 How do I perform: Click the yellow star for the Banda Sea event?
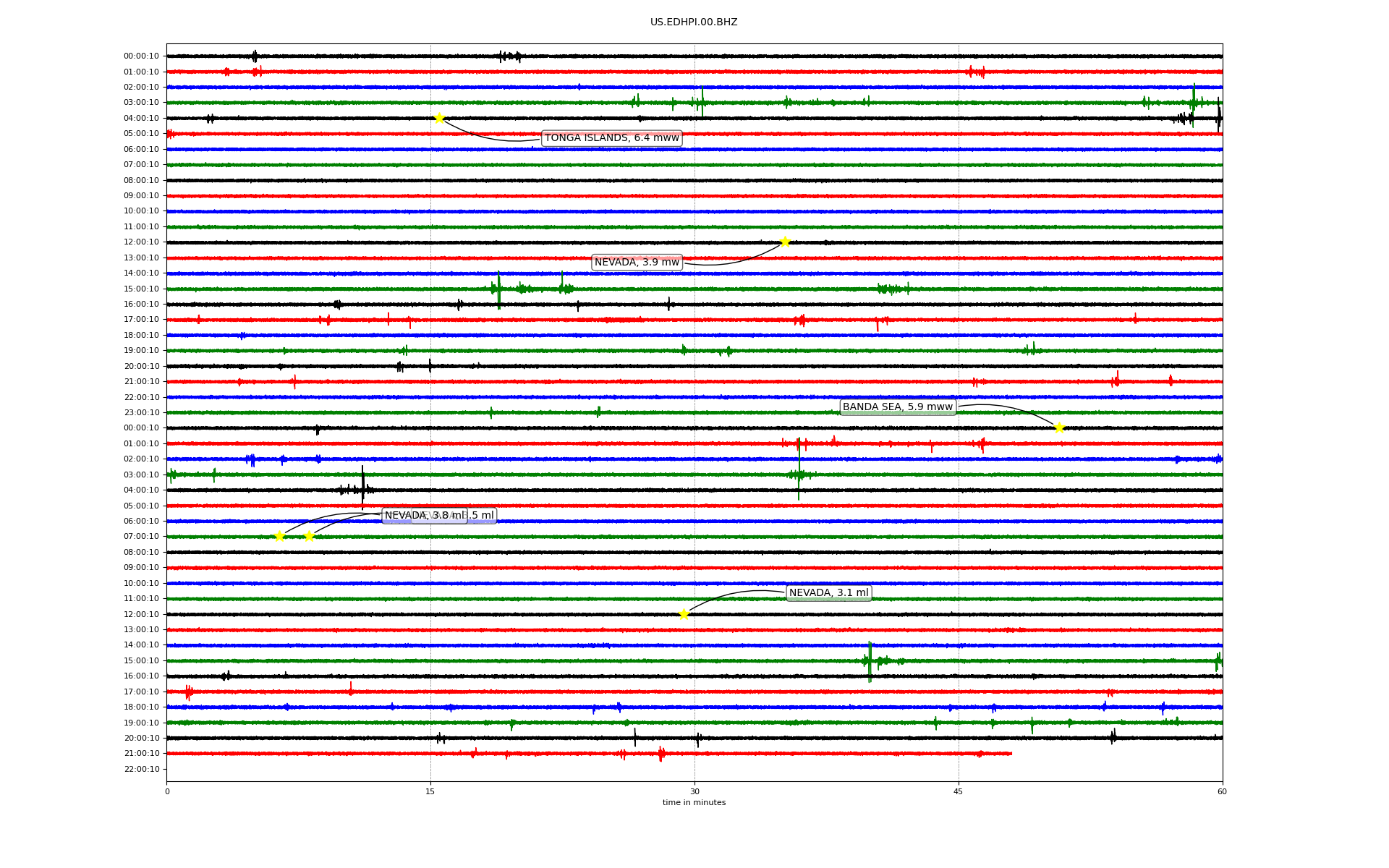coord(1059,427)
